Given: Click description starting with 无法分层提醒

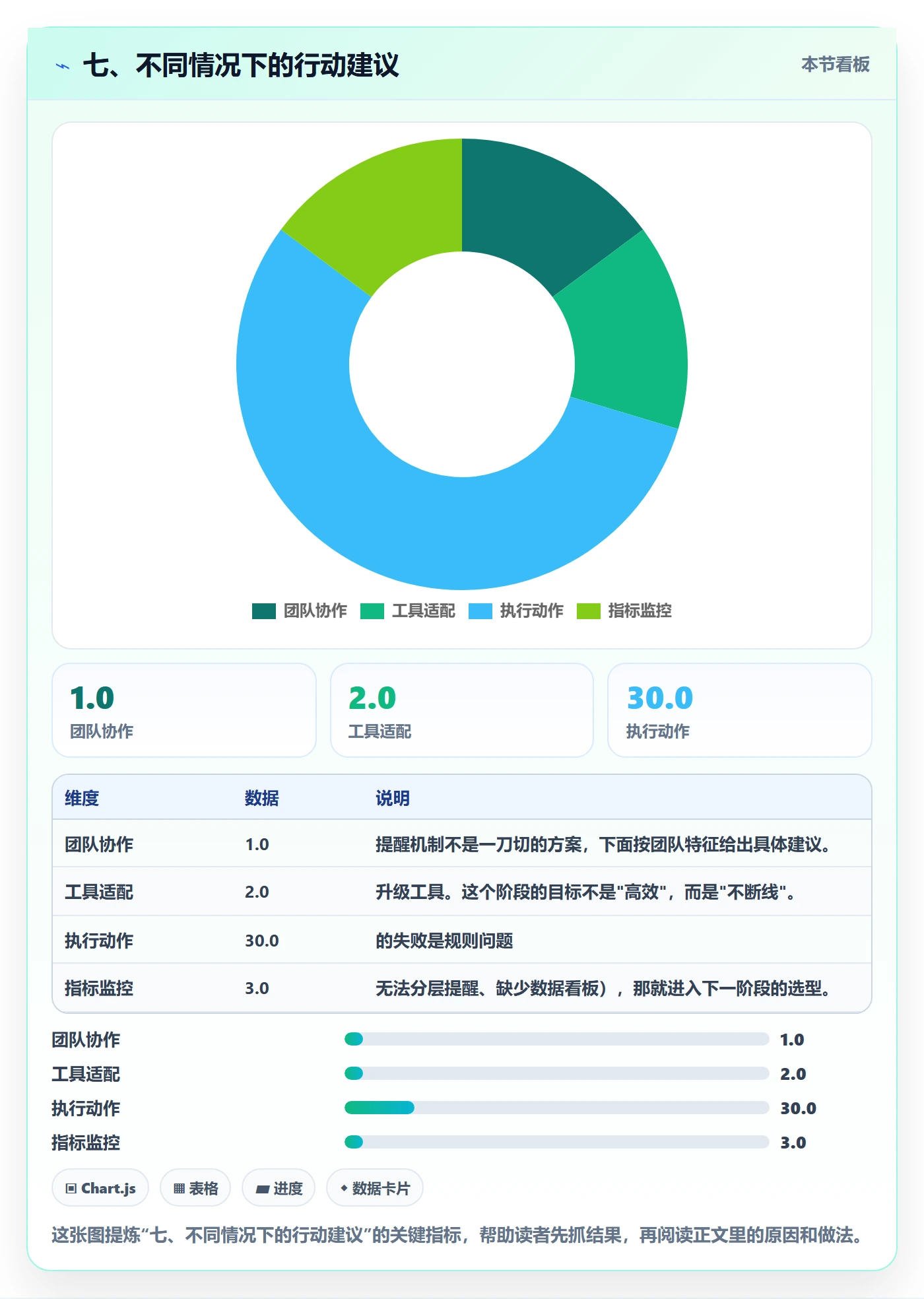Looking at the screenshot, I should pyautogui.click(x=605, y=988).
